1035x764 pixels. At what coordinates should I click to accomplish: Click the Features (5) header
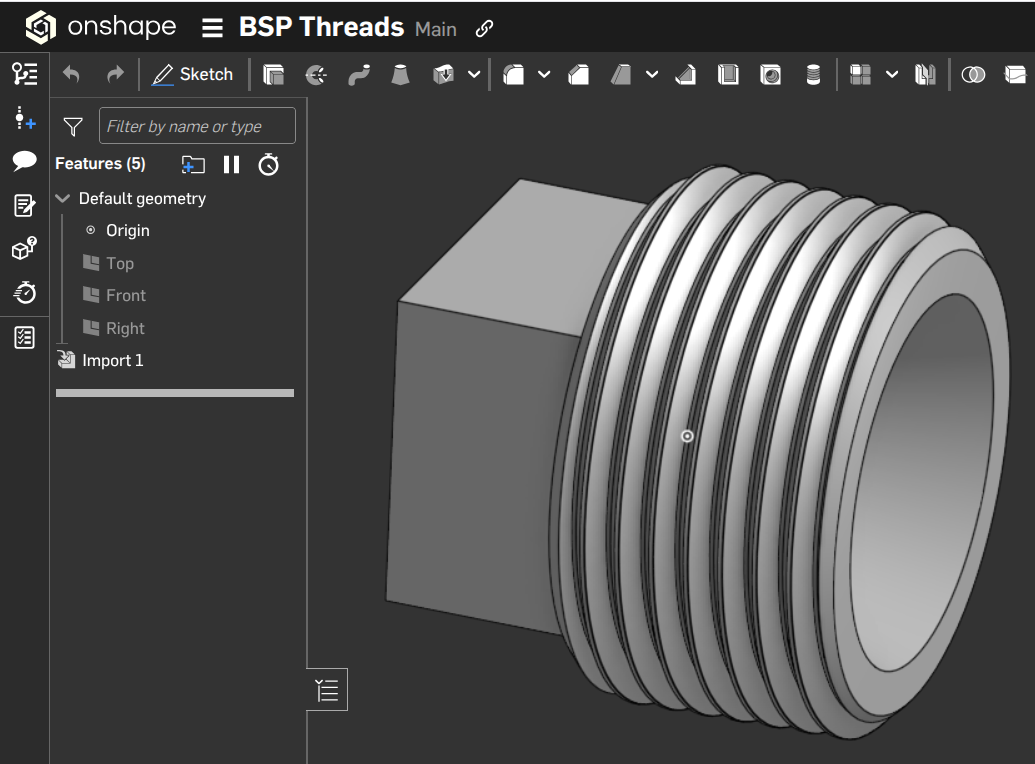tap(100, 164)
